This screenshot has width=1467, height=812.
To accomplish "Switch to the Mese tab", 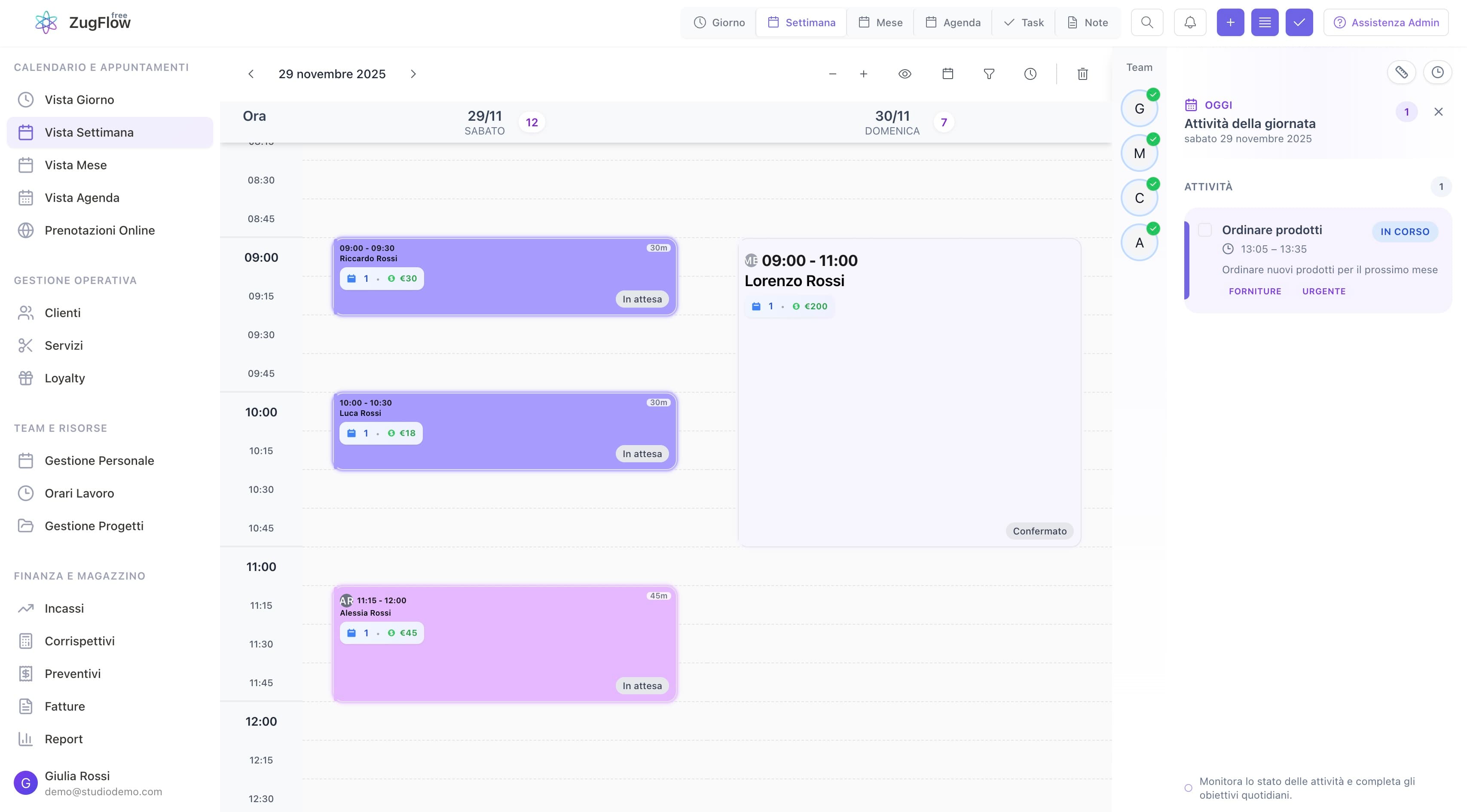I will pos(880,23).
